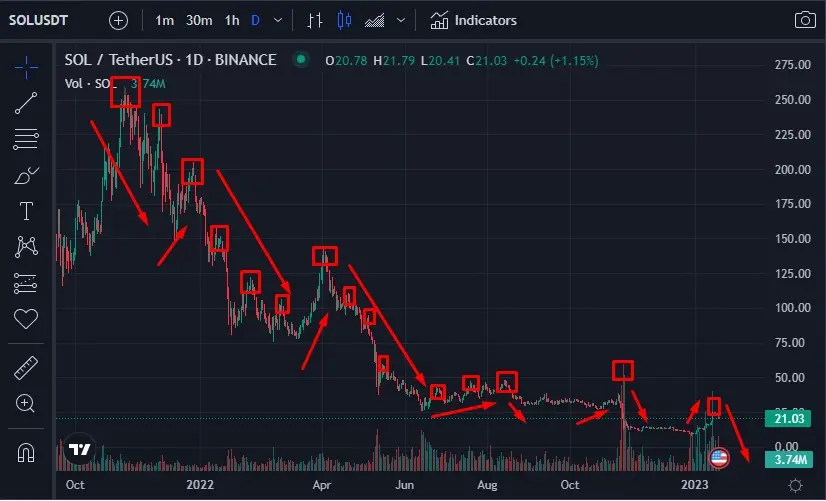
Task: Click the C21.03 close value
Action: [x=487, y=61]
